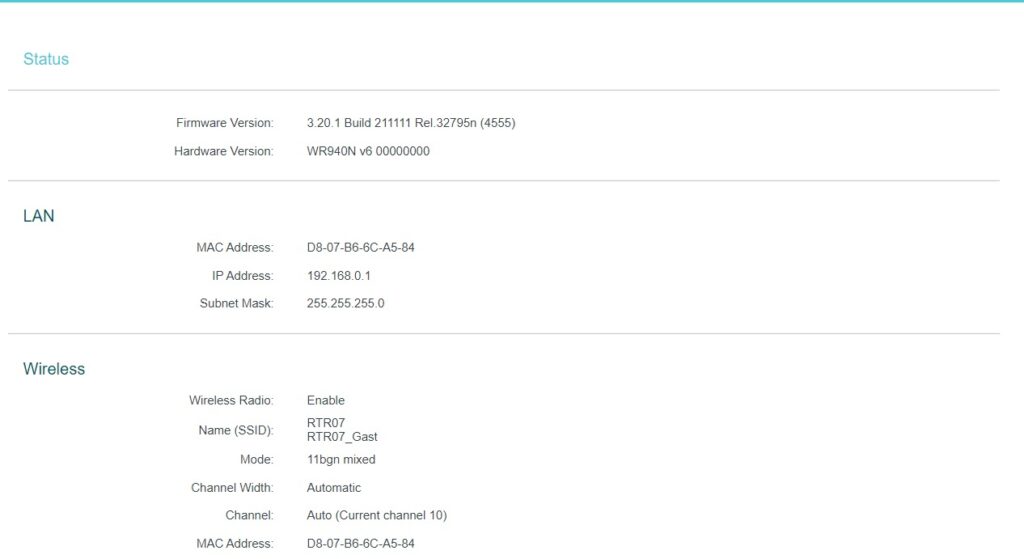Click the LAN section heading
The width and height of the screenshot is (1024, 559).
(x=39, y=215)
